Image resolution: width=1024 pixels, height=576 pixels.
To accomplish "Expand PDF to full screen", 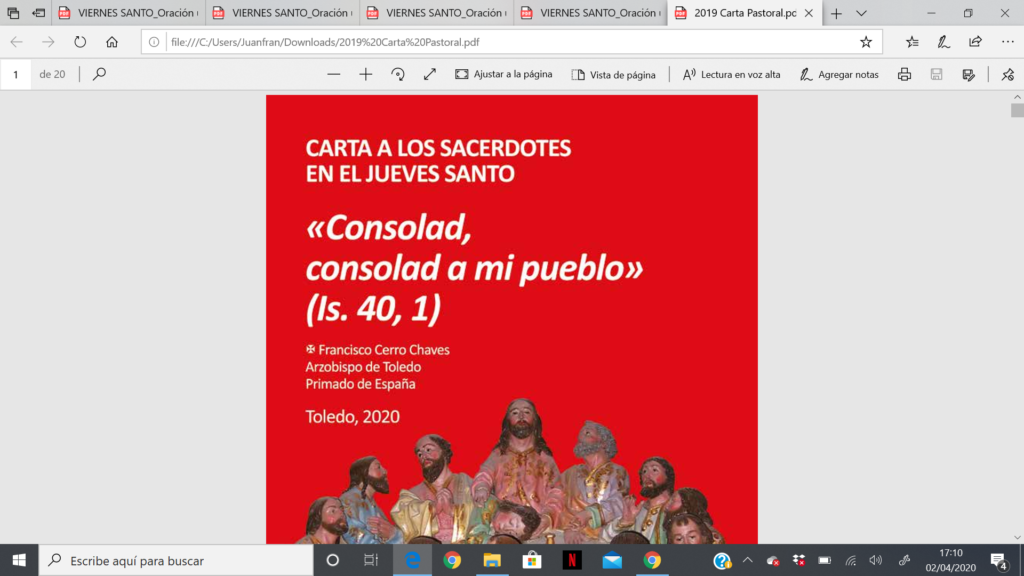I will tap(430, 74).
